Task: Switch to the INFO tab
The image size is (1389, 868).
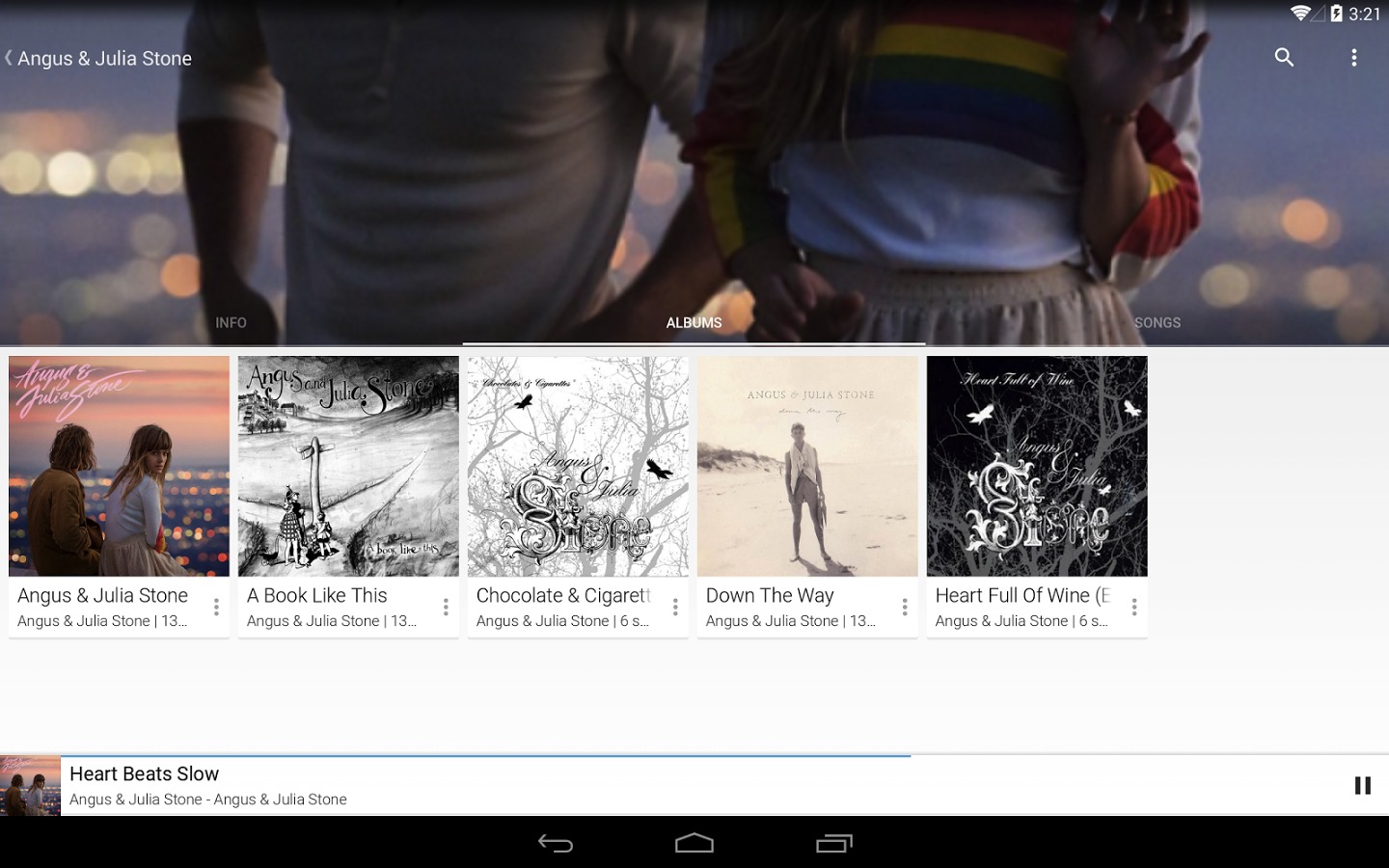Action: coord(231,323)
